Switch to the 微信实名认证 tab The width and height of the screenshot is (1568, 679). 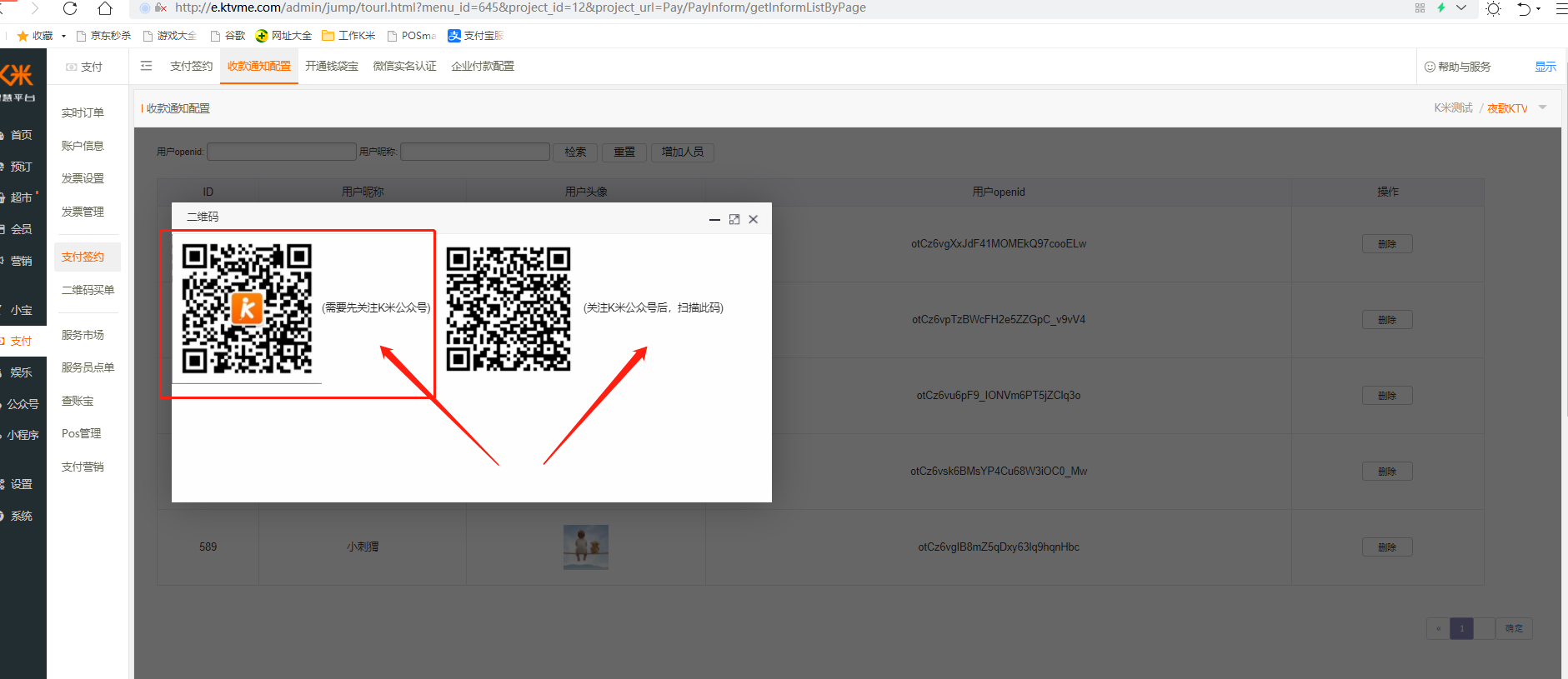click(404, 66)
